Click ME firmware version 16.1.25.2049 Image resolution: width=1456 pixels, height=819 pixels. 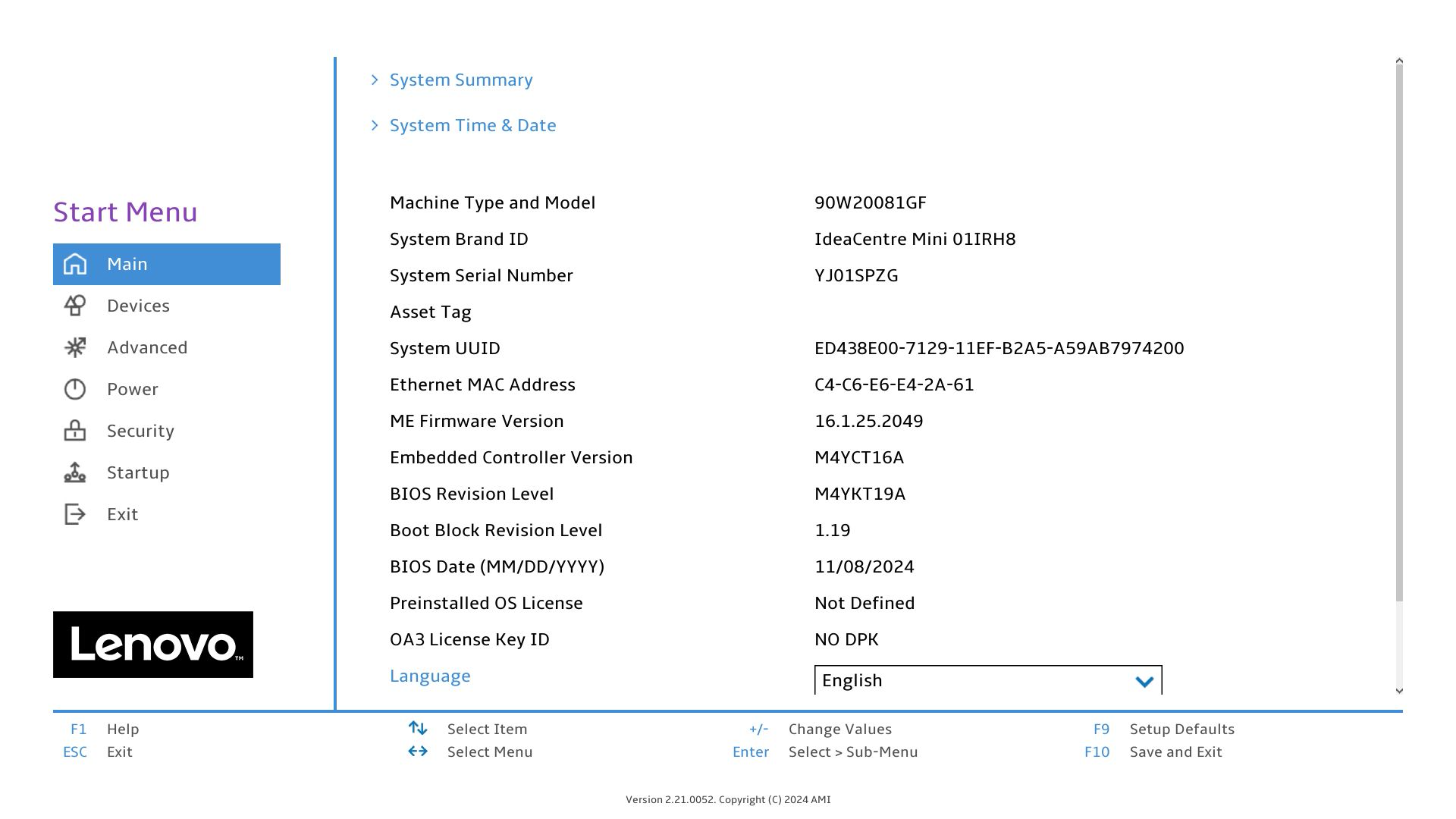(x=869, y=421)
